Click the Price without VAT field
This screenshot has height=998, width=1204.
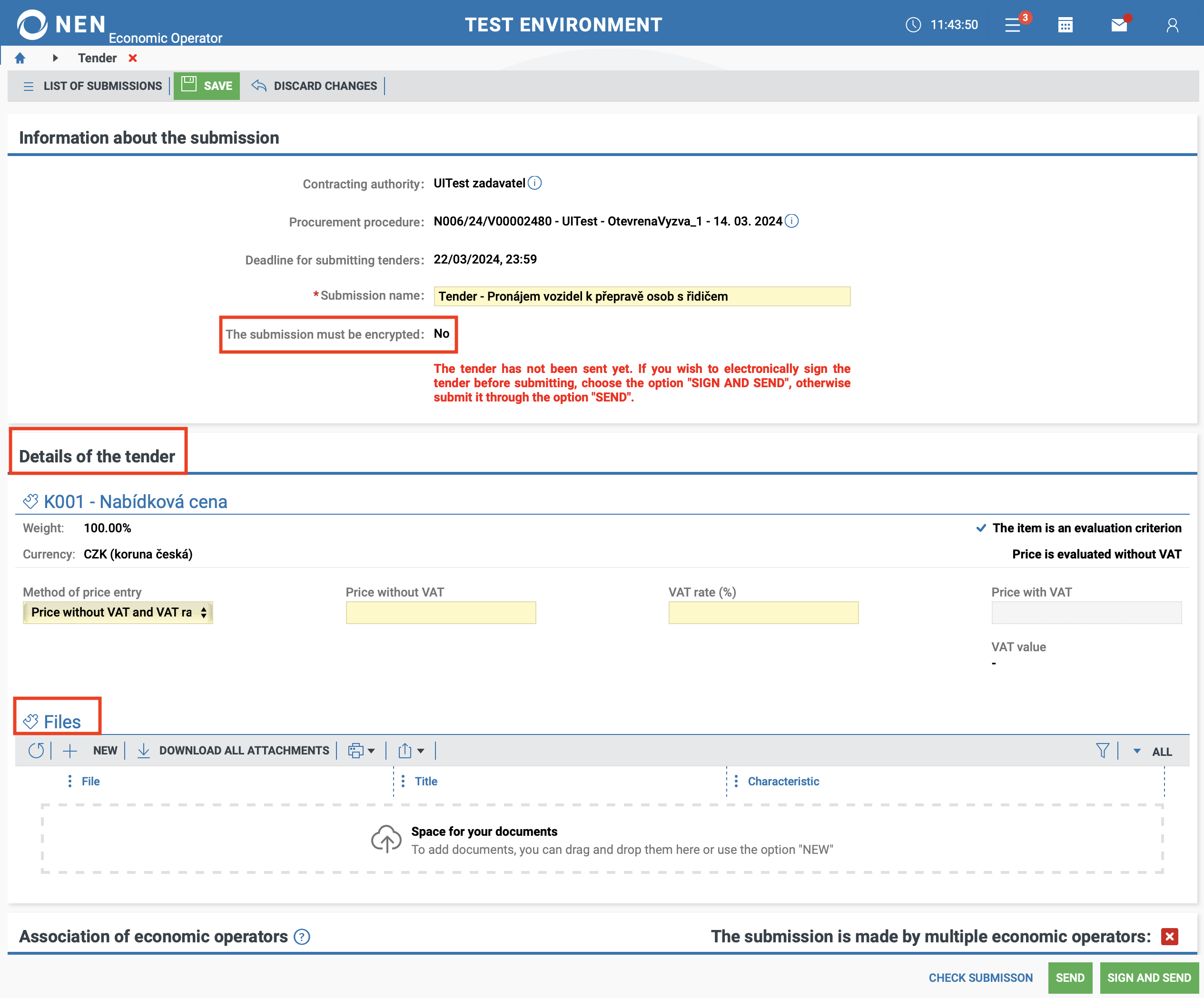tap(440, 613)
